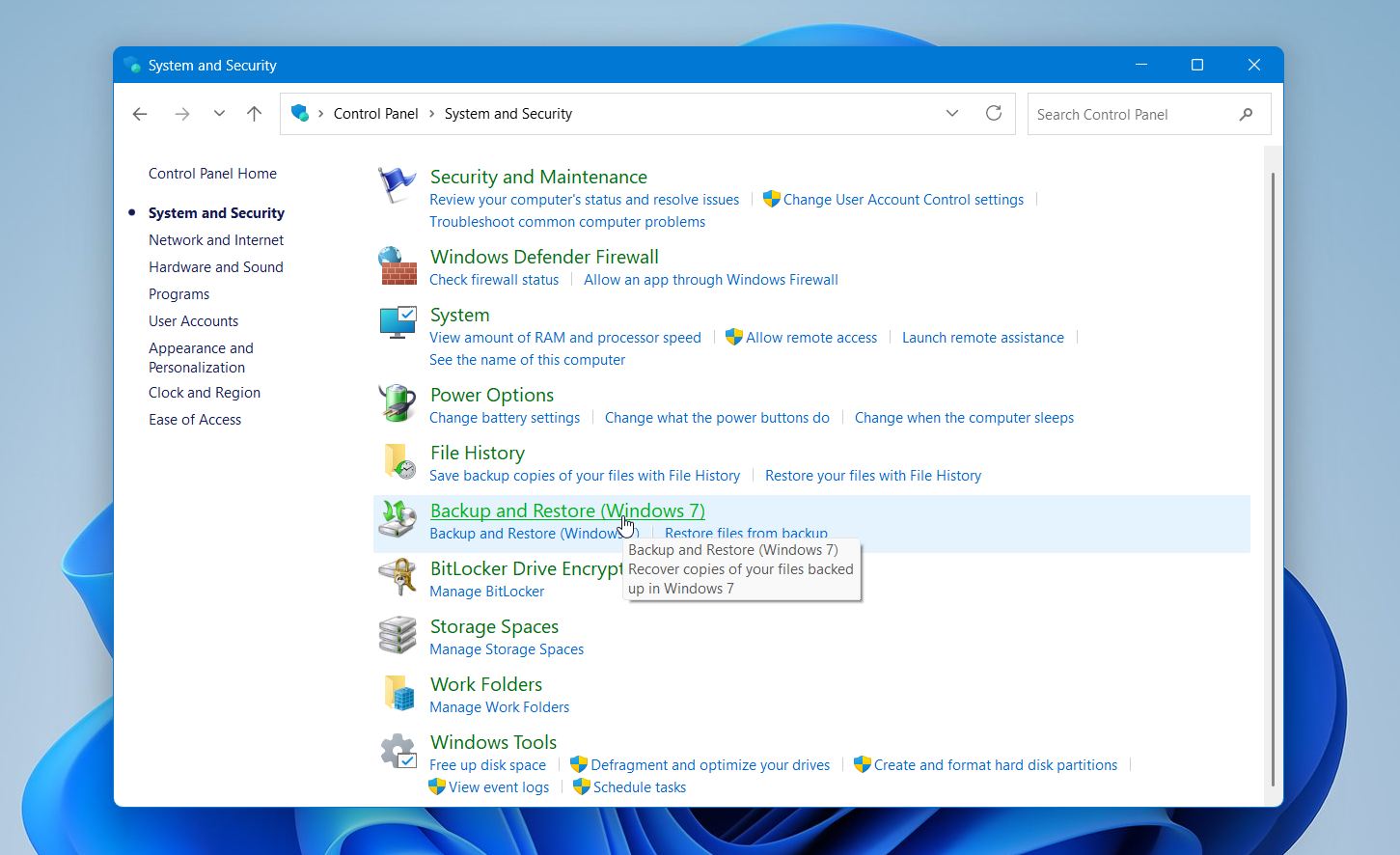Screen dimensions: 1400x855
Task: Open Manage Work Folders link
Action: (x=499, y=707)
